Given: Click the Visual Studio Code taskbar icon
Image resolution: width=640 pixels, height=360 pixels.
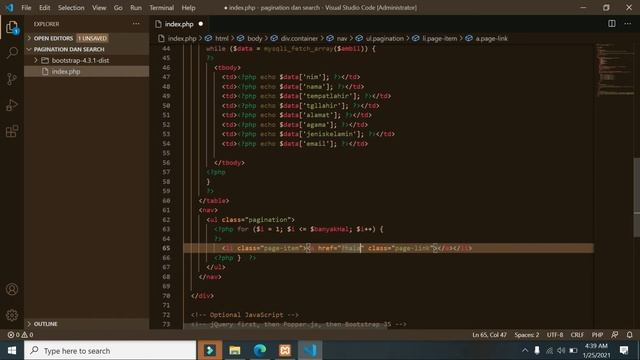Looking at the screenshot, I should coord(310,350).
